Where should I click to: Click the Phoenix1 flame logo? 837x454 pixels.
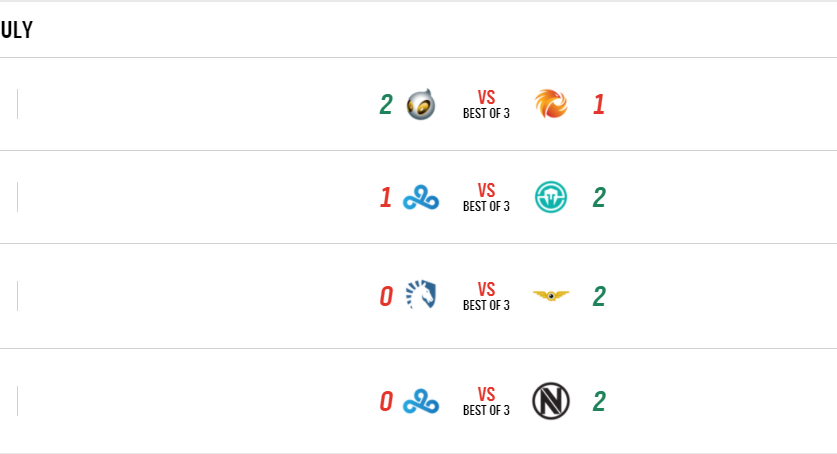[x=550, y=104]
